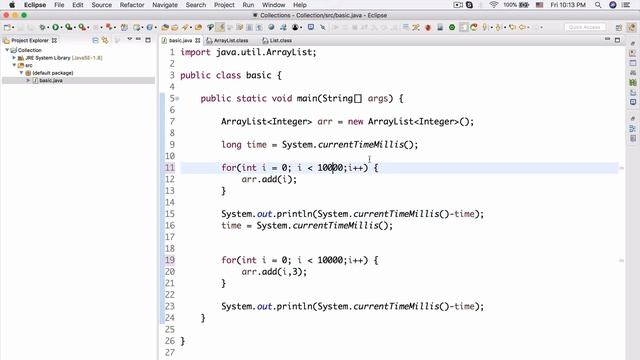Open Notification Center icon in menu bar

[x=626, y=5]
